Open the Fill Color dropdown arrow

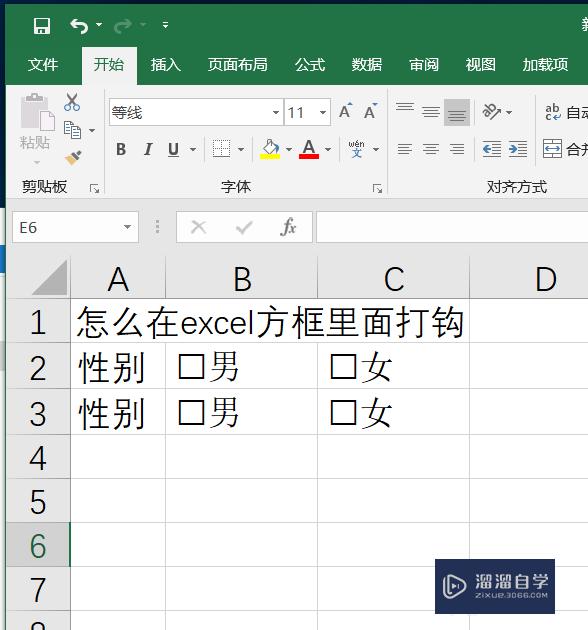coord(289,149)
